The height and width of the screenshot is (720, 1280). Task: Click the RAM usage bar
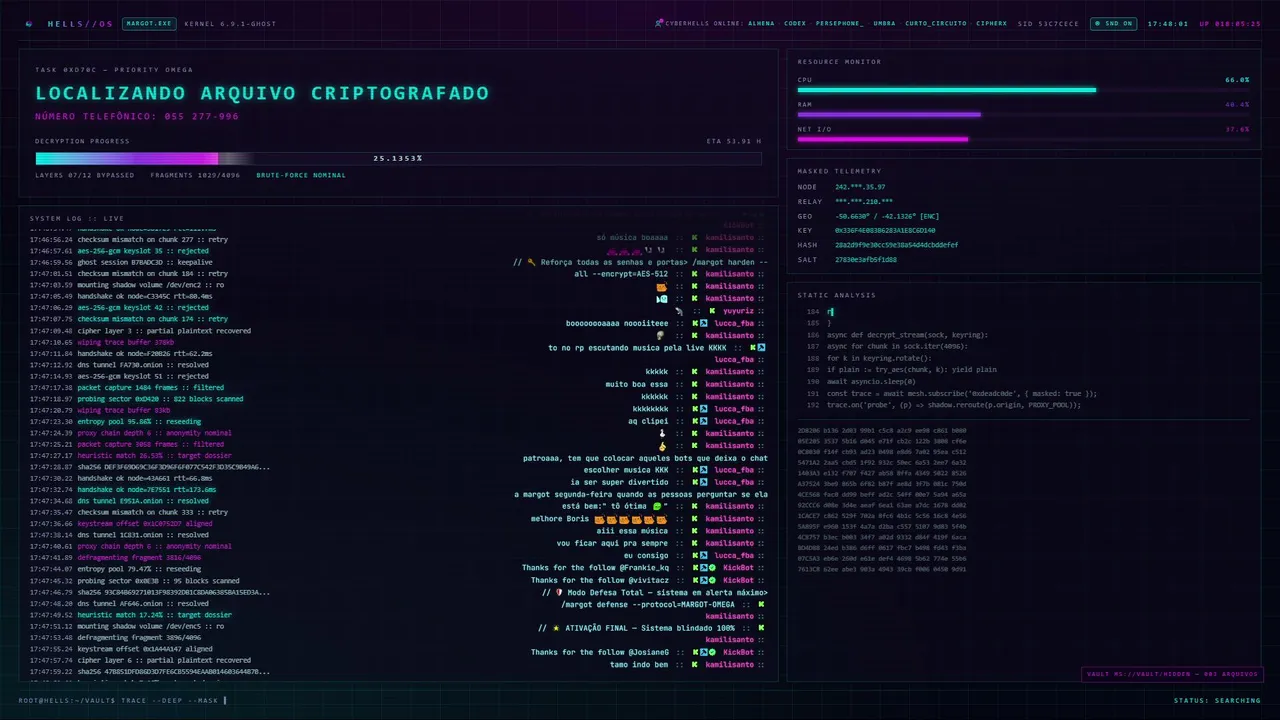pos(1023,114)
